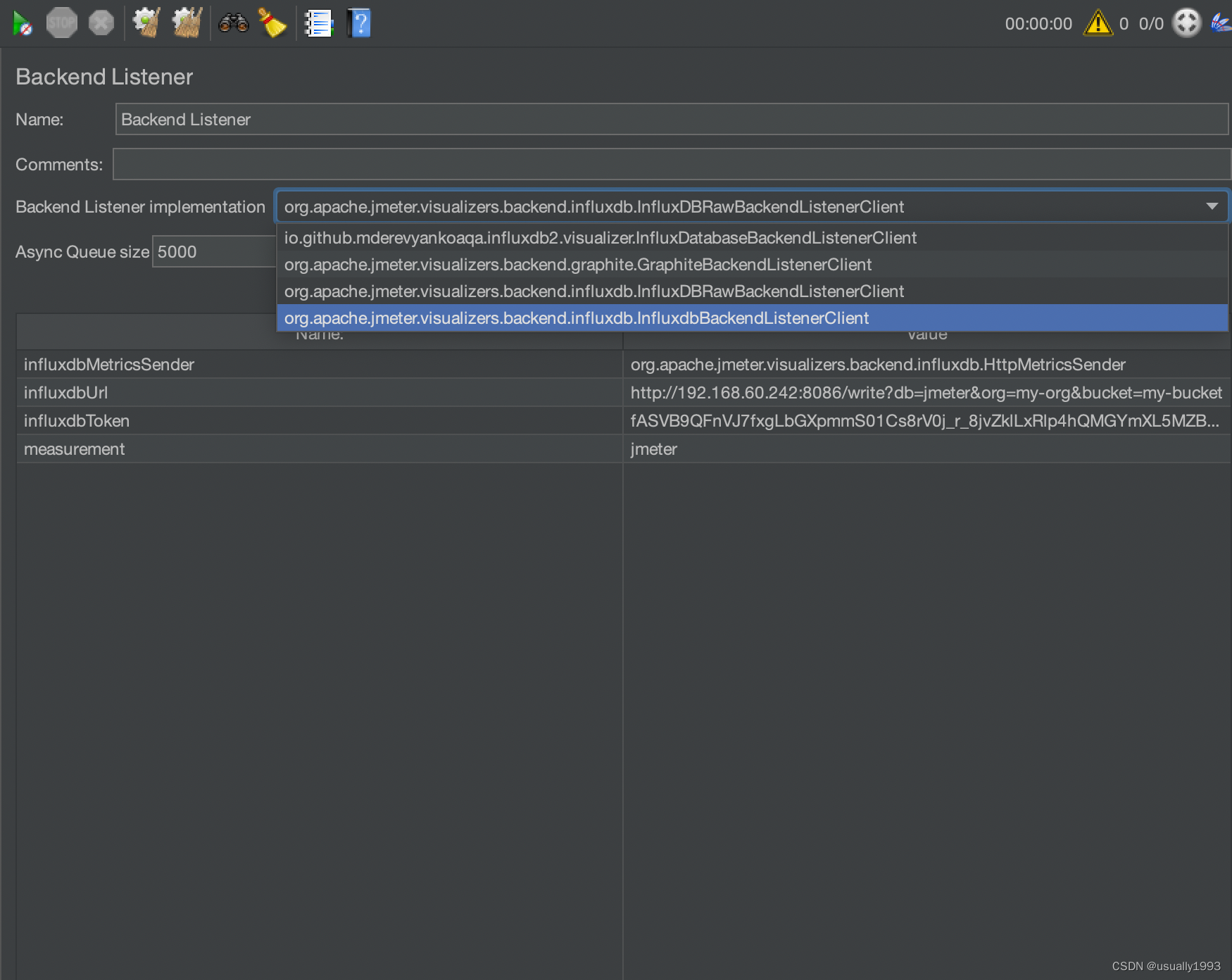Select InfluxDatabaseBackendListenerClient option from the list
1232x980 pixels.
(752, 238)
